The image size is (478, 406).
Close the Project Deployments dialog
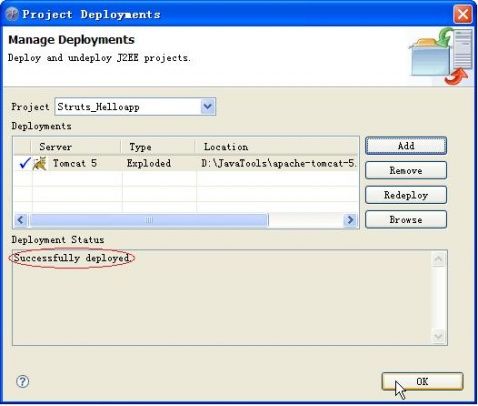tap(463, 15)
